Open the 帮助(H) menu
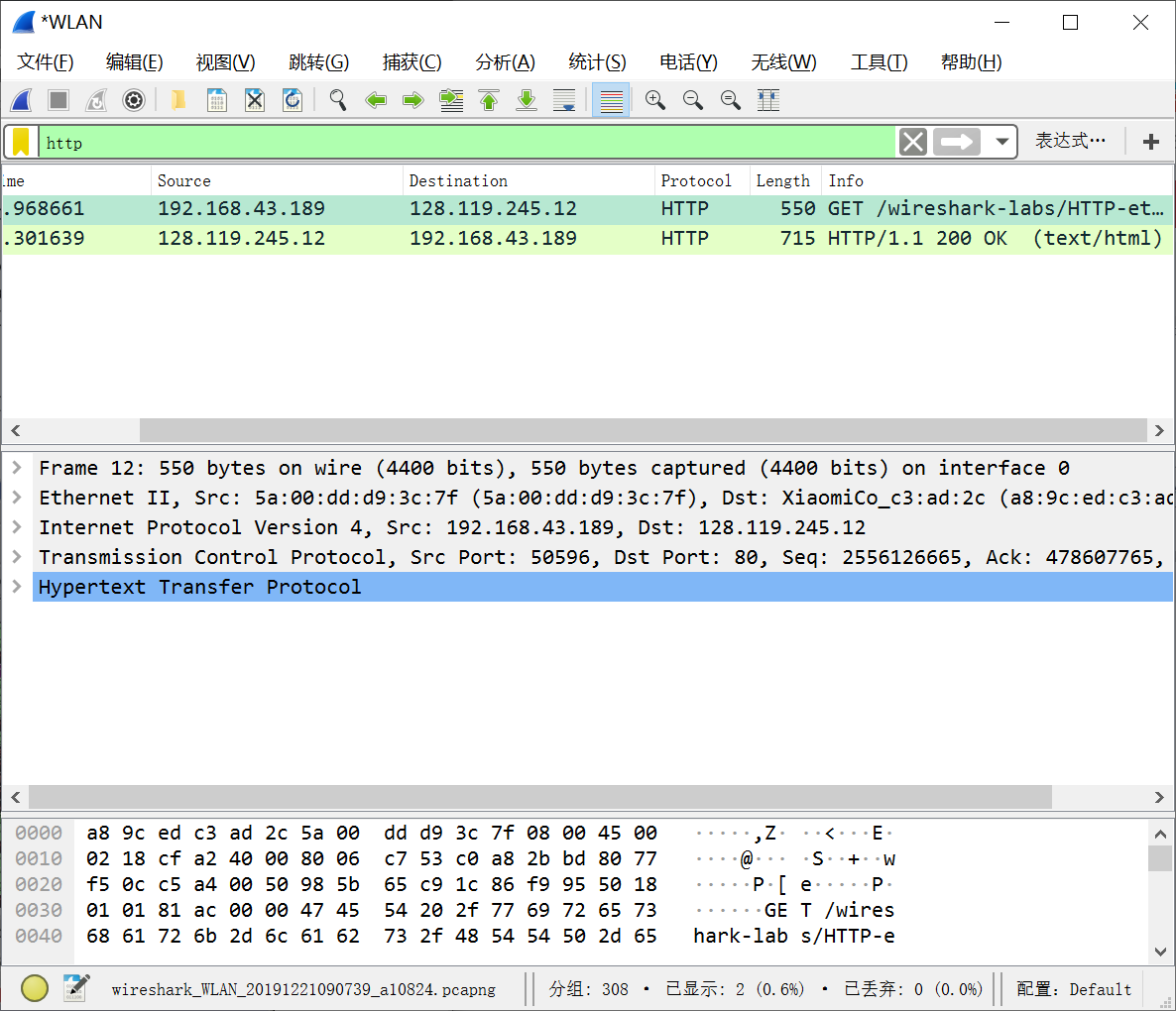The image size is (1176, 1011). click(x=972, y=62)
